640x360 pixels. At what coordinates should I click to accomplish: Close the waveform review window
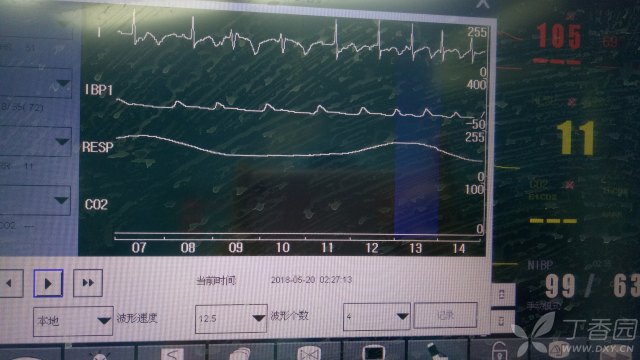[x=482, y=4]
